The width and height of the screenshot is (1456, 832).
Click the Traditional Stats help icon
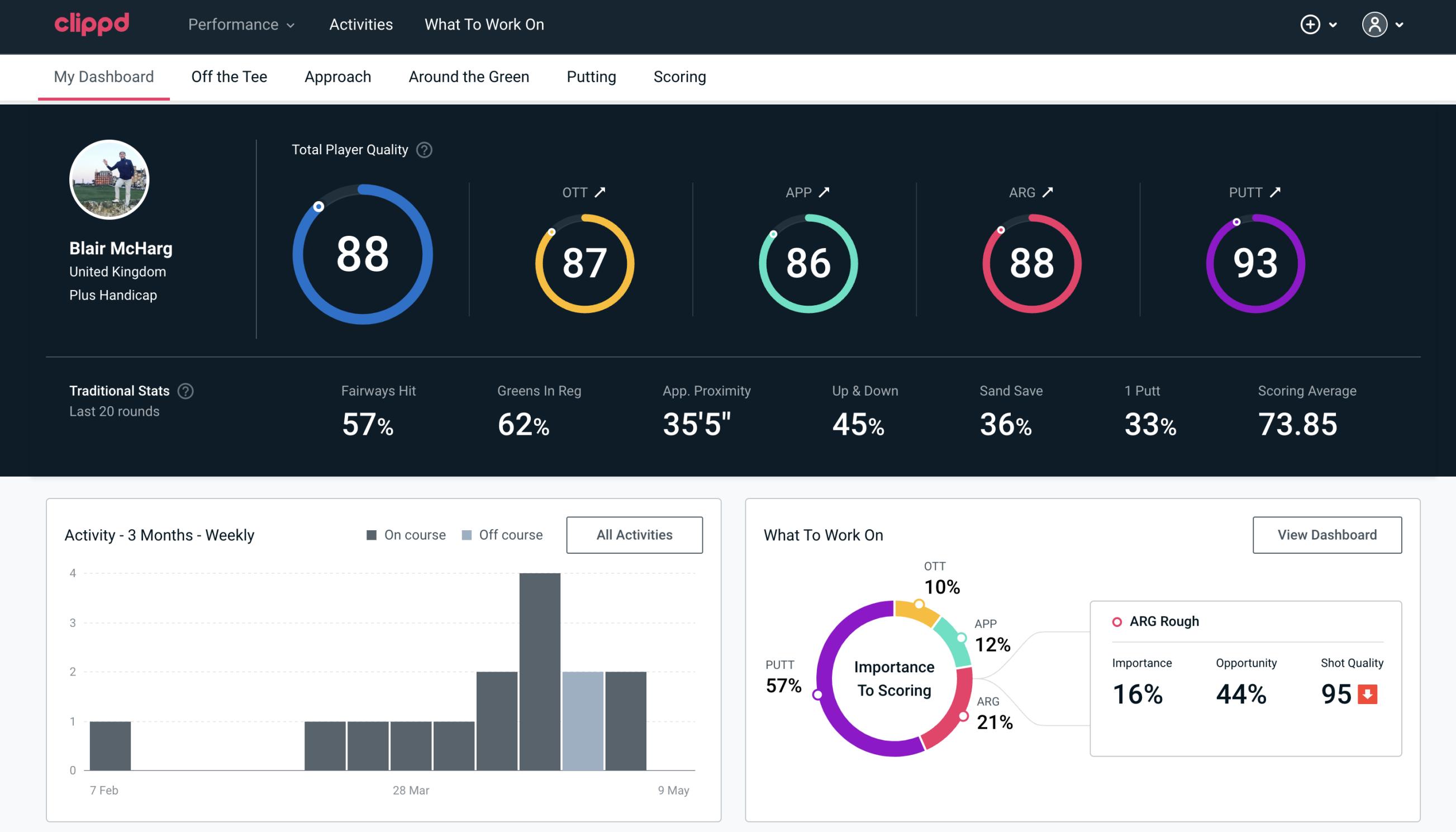click(x=187, y=391)
